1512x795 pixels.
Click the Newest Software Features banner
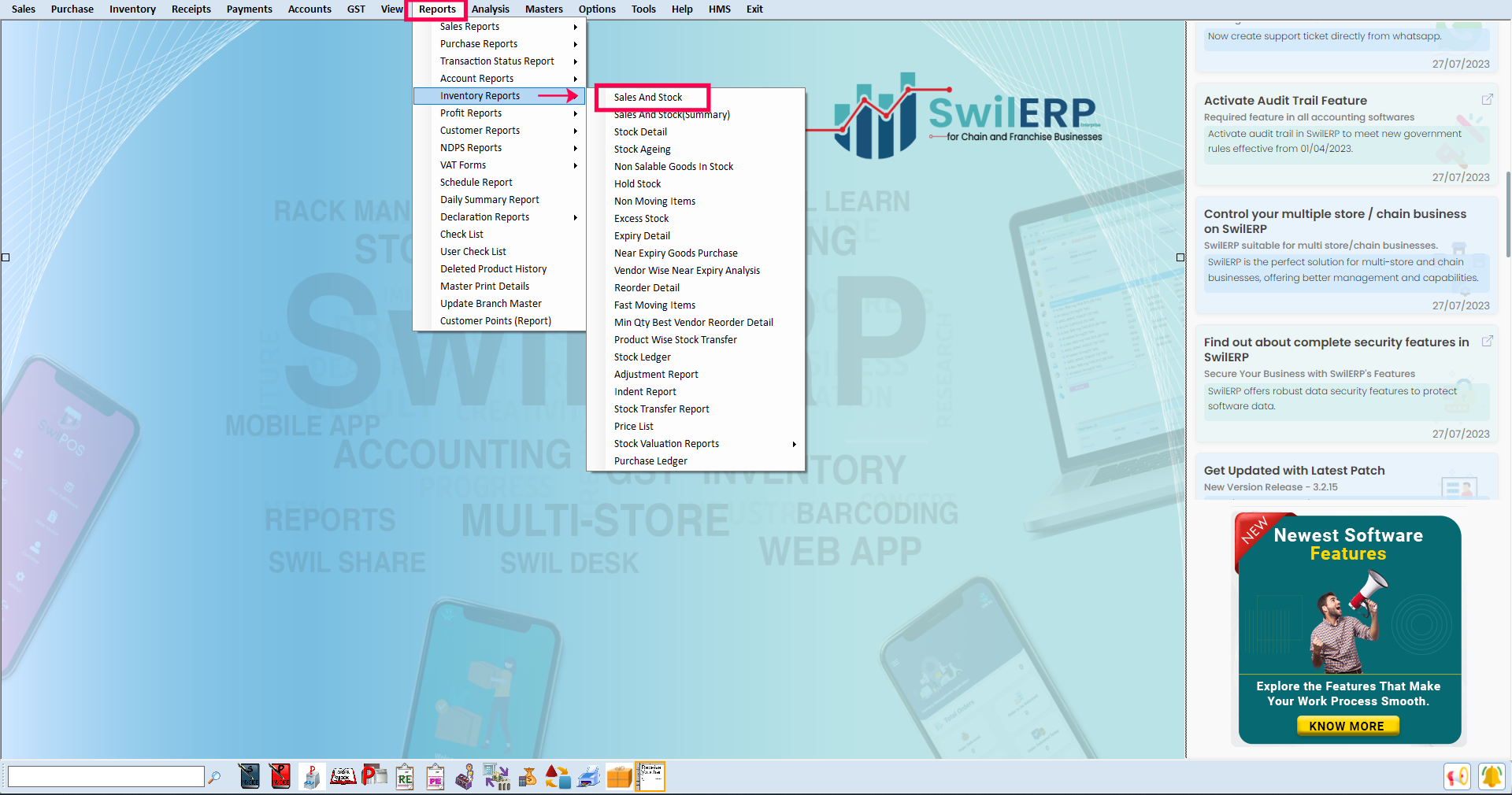click(1349, 630)
